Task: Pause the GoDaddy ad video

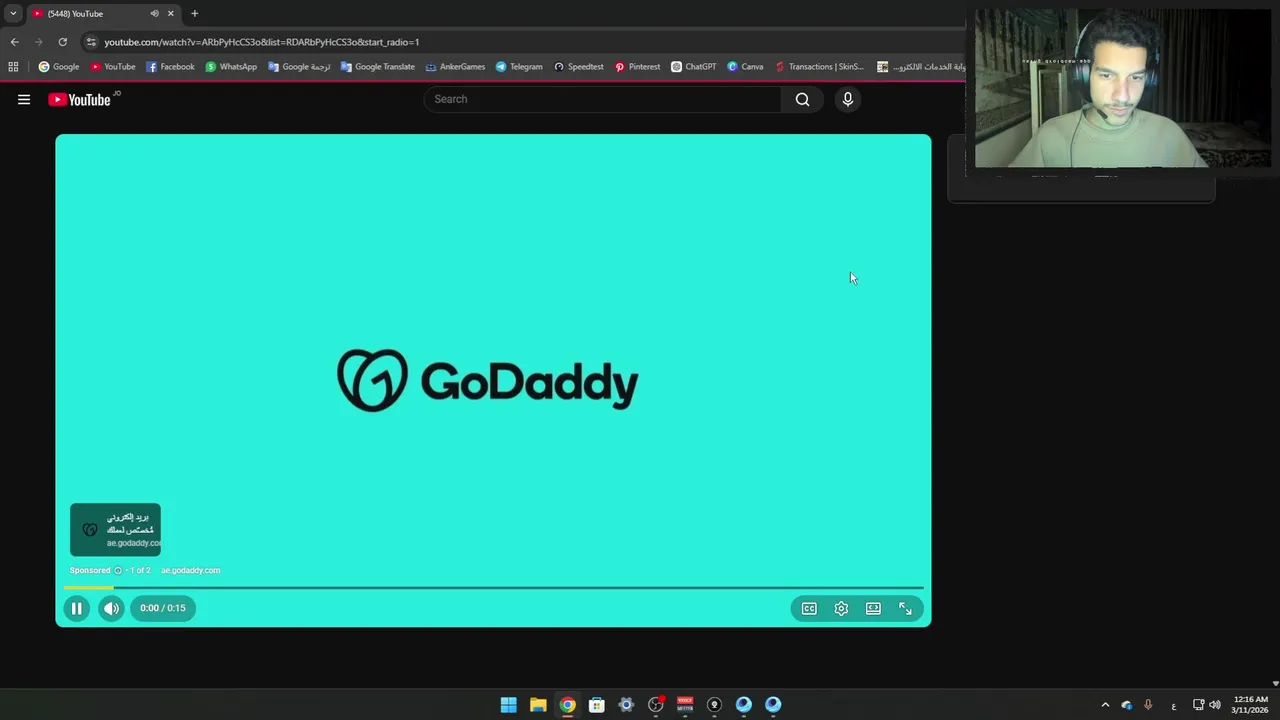Action: click(x=76, y=608)
